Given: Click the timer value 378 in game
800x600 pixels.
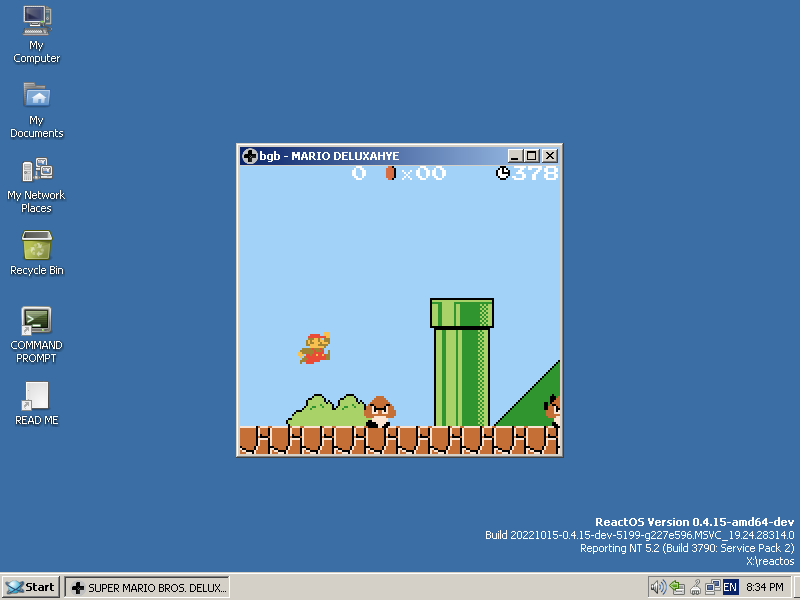Looking at the screenshot, I should [x=535, y=173].
